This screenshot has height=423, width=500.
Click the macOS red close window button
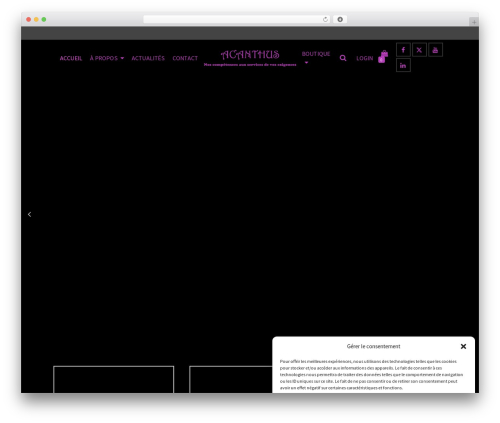click(29, 19)
